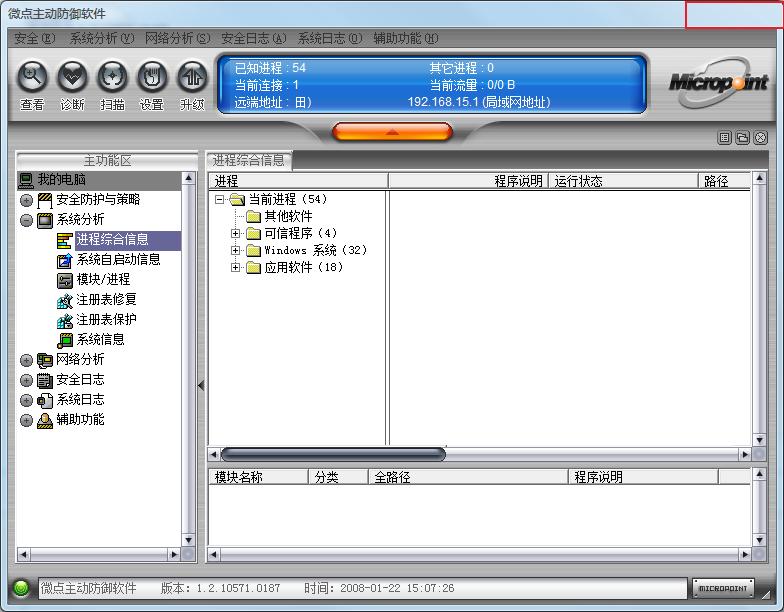This screenshot has width=784, height=612.
Task: Click the 系统日志 document icon in tree
Action: (45, 400)
